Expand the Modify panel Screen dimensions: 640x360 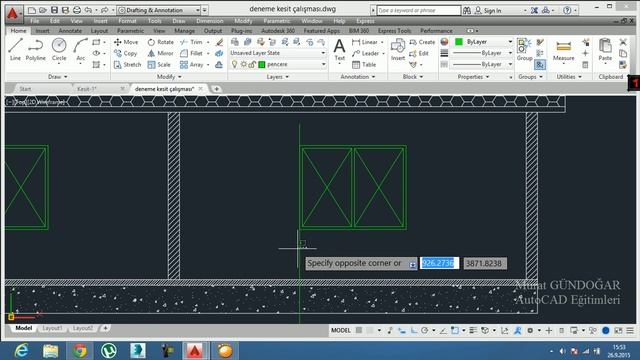click(169, 77)
